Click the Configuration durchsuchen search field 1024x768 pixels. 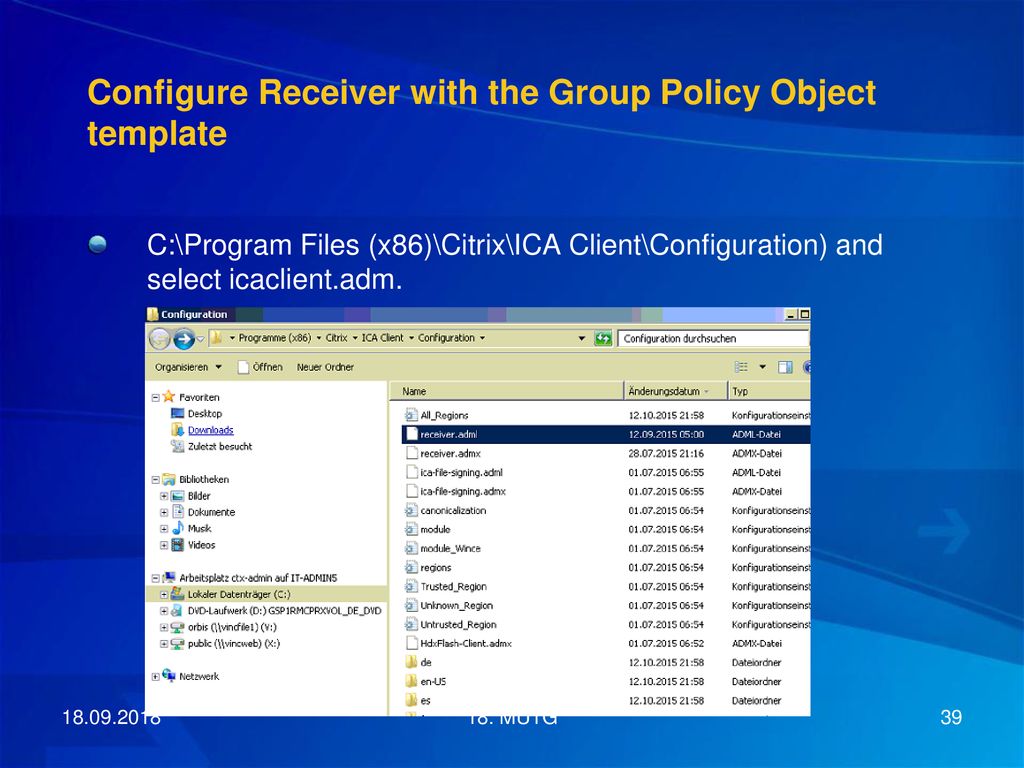(x=713, y=338)
